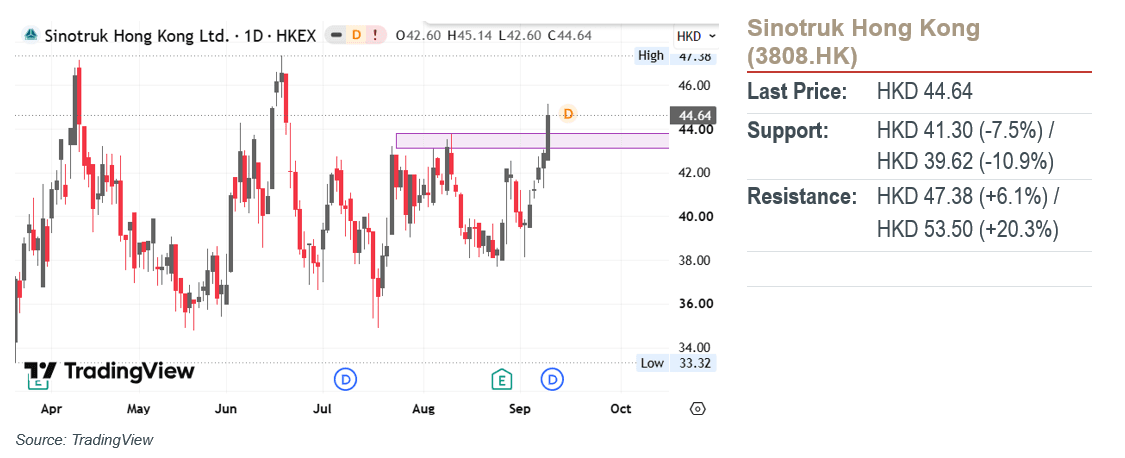1125x458 pixels.
Task: Click the Last Price label
Action: pos(797,92)
